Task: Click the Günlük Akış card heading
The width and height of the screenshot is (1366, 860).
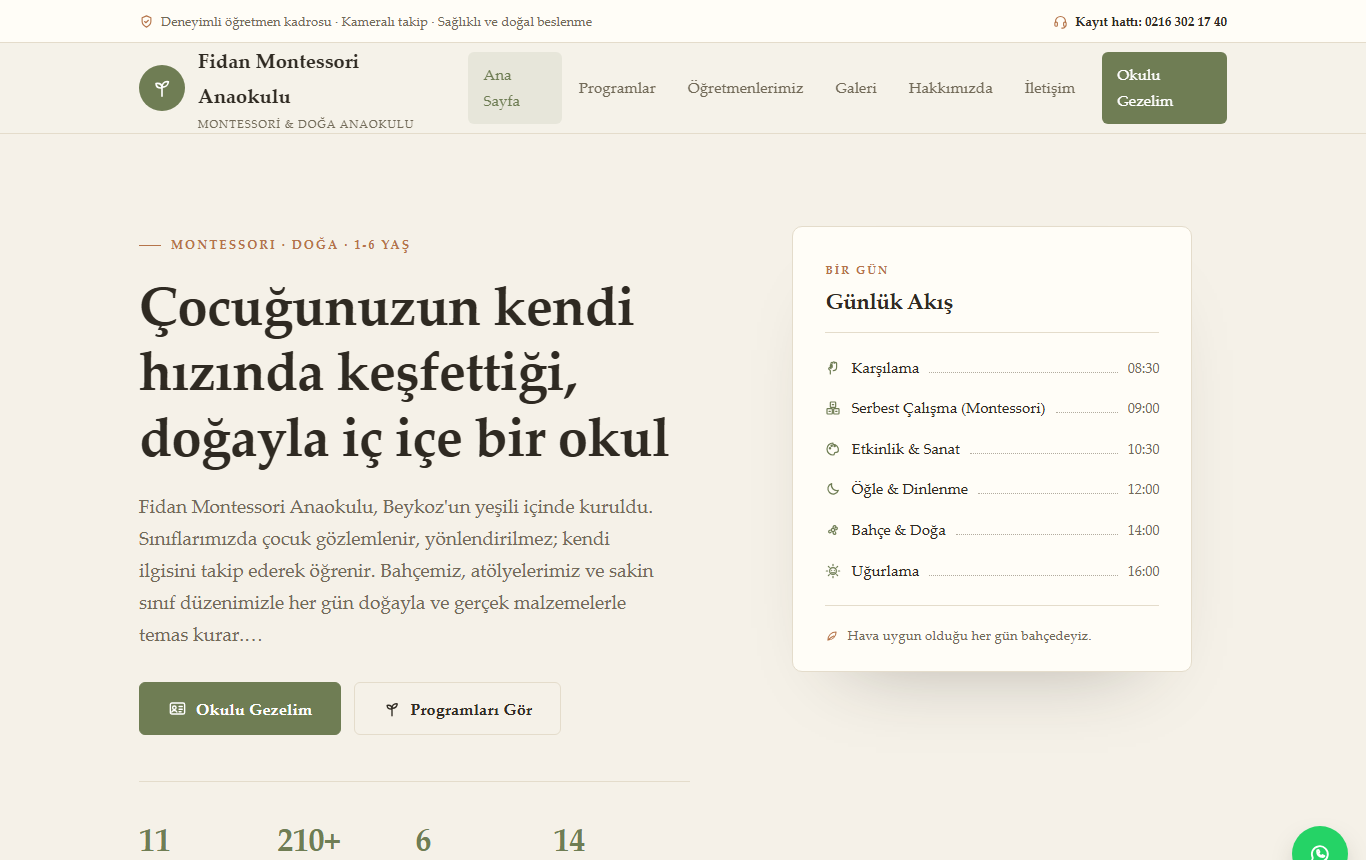Action: pyautogui.click(x=889, y=302)
